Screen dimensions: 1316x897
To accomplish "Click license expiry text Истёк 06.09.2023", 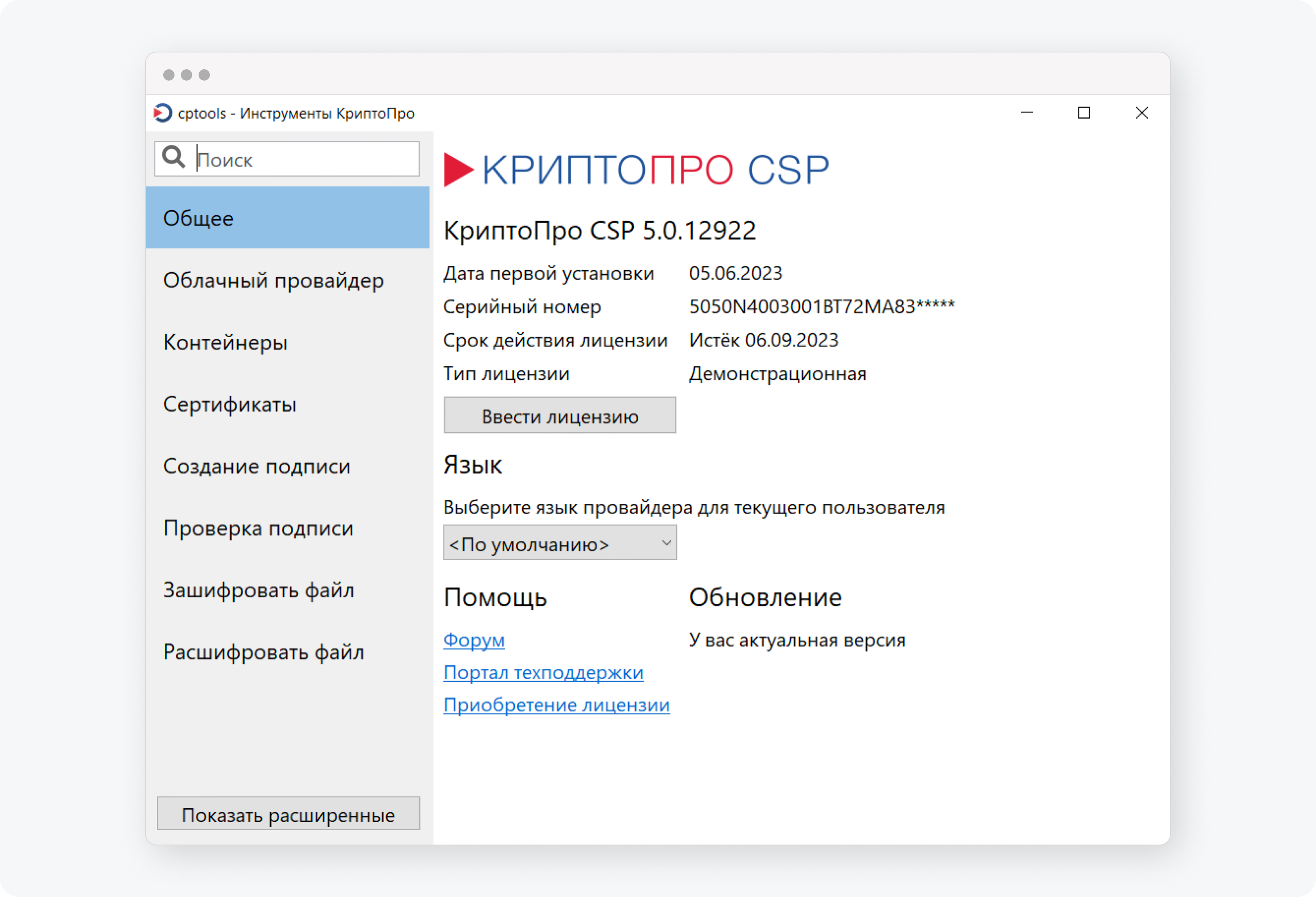I will pos(763,340).
